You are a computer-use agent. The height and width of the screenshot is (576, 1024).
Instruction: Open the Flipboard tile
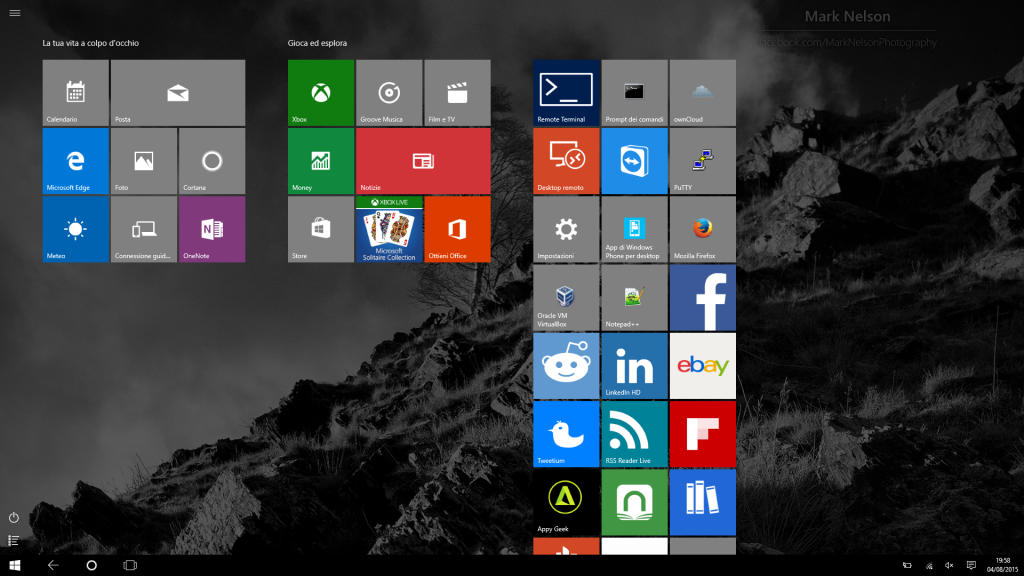click(703, 434)
